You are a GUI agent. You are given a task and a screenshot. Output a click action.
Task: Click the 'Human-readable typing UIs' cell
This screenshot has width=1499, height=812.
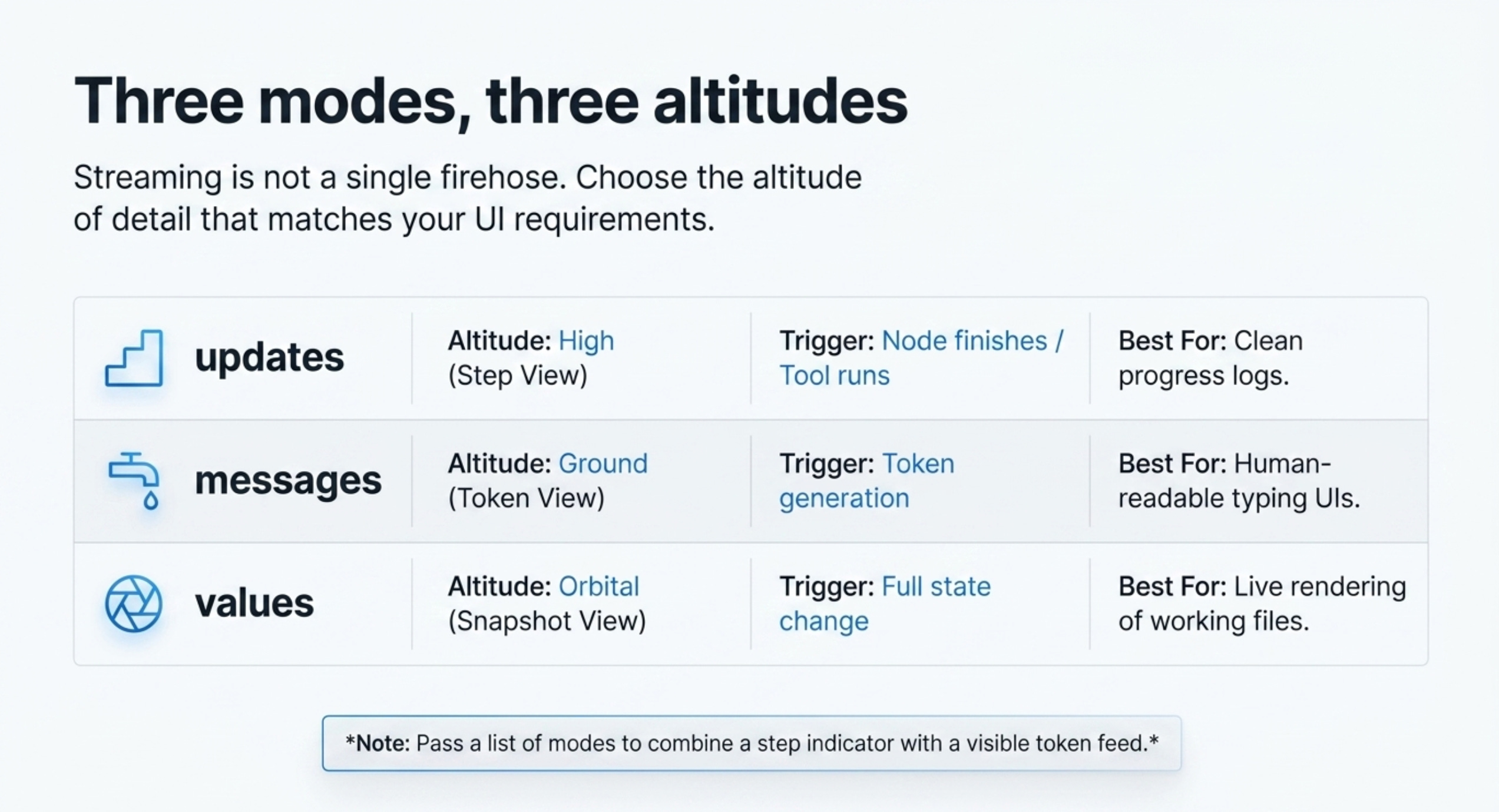1239,480
